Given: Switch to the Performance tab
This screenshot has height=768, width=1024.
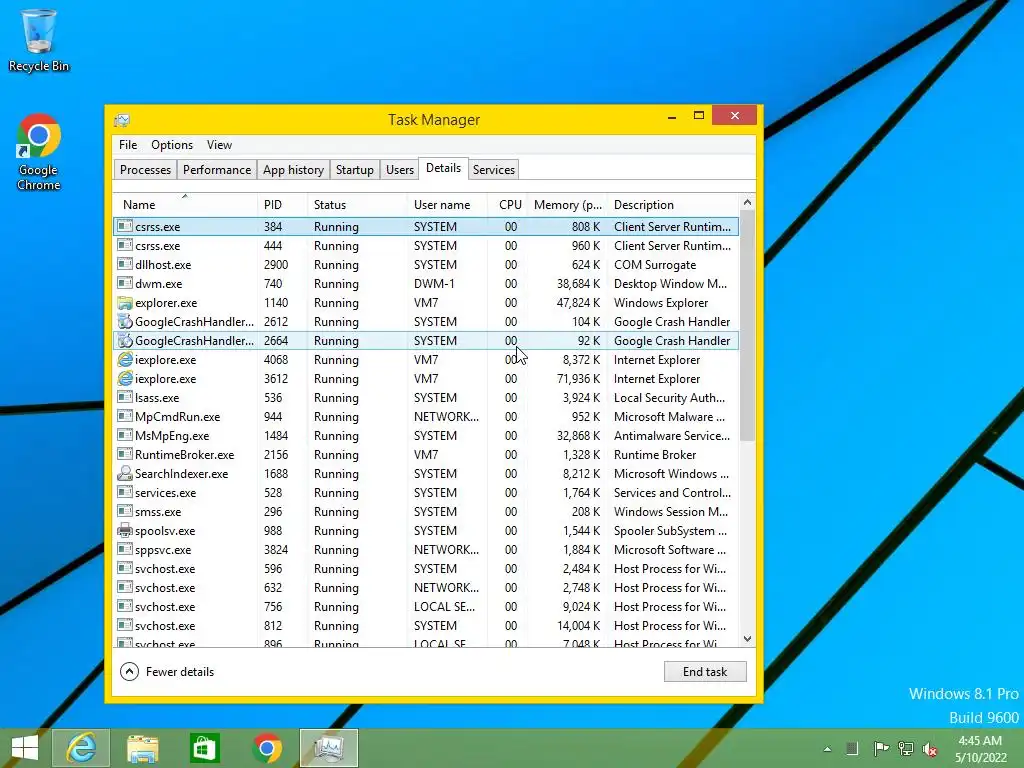Looking at the screenshot, I should (x=217, y=170).
